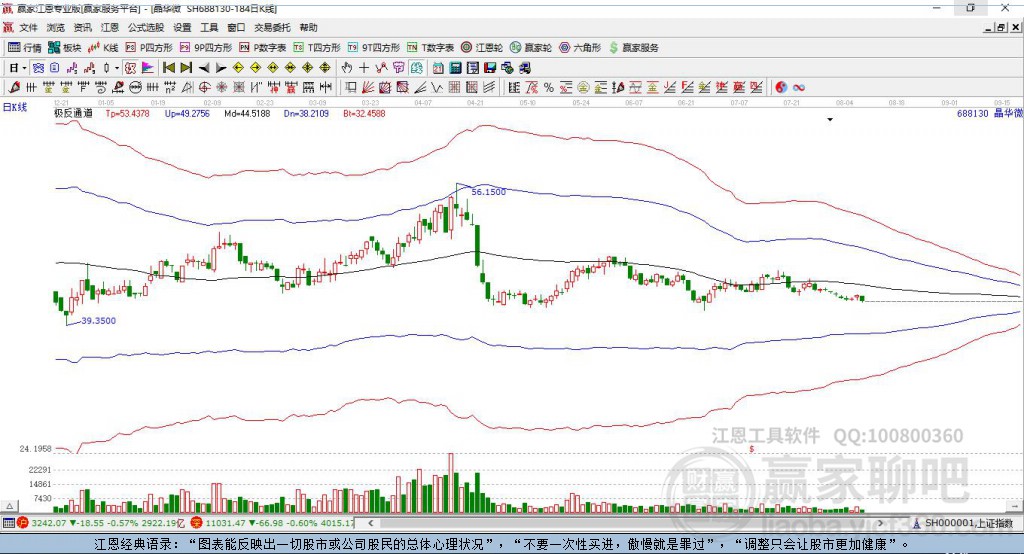Step chart left with black left arrow

[204, 68]
